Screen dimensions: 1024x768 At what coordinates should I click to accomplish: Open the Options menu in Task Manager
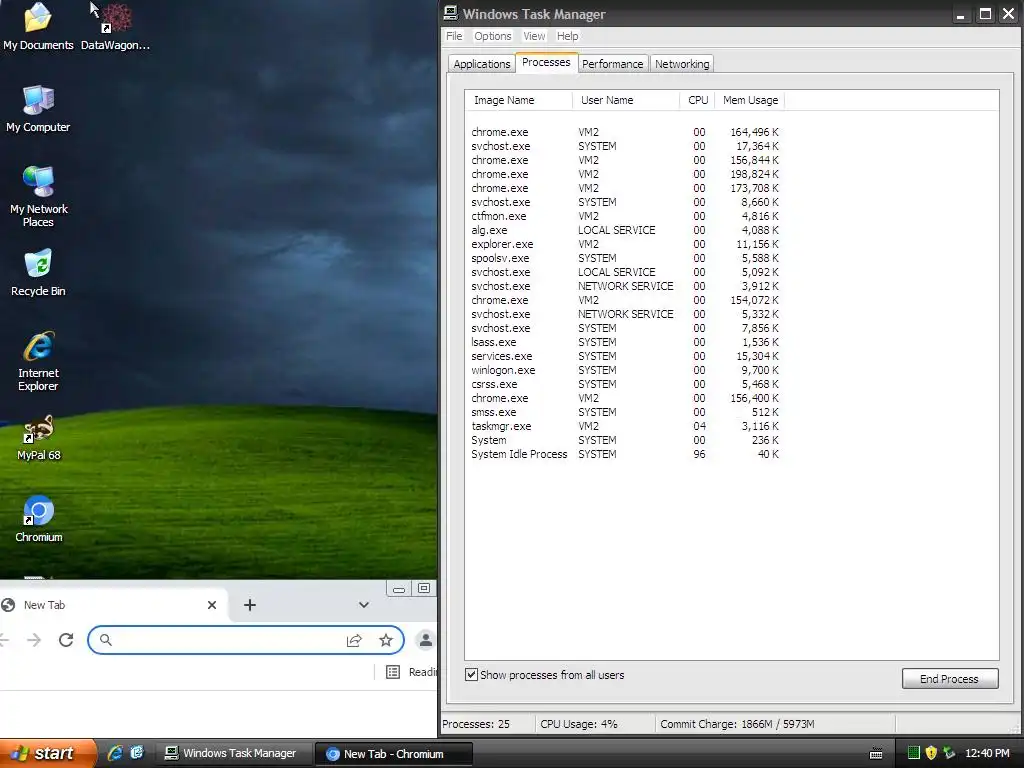pyautogui.click(x=492, y=36)
